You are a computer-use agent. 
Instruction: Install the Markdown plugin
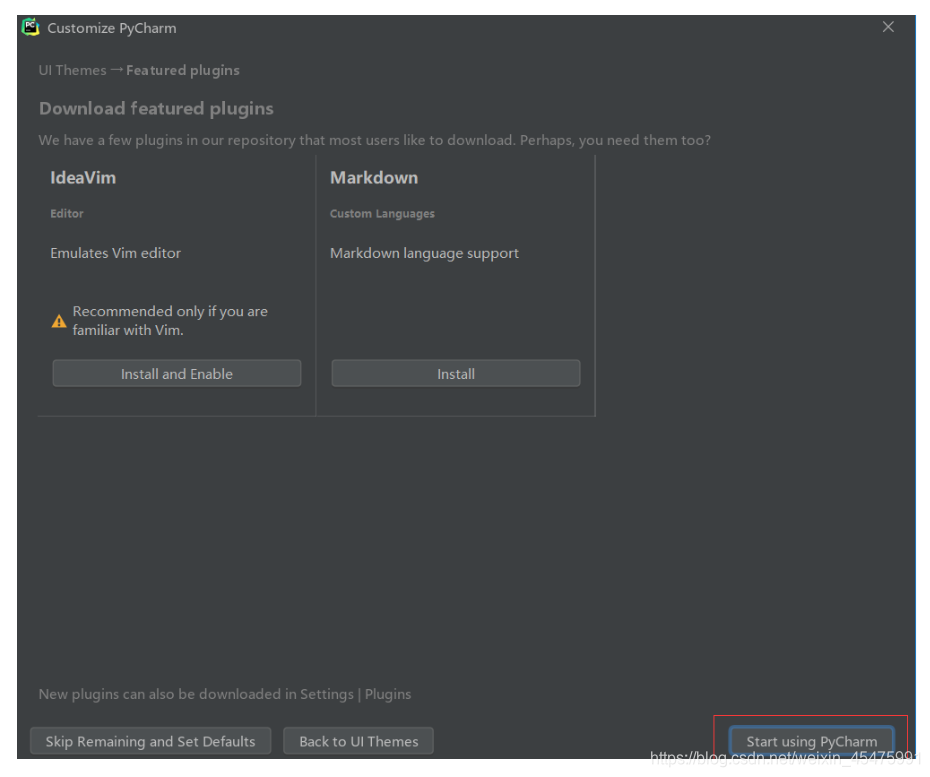coord(456,374)
